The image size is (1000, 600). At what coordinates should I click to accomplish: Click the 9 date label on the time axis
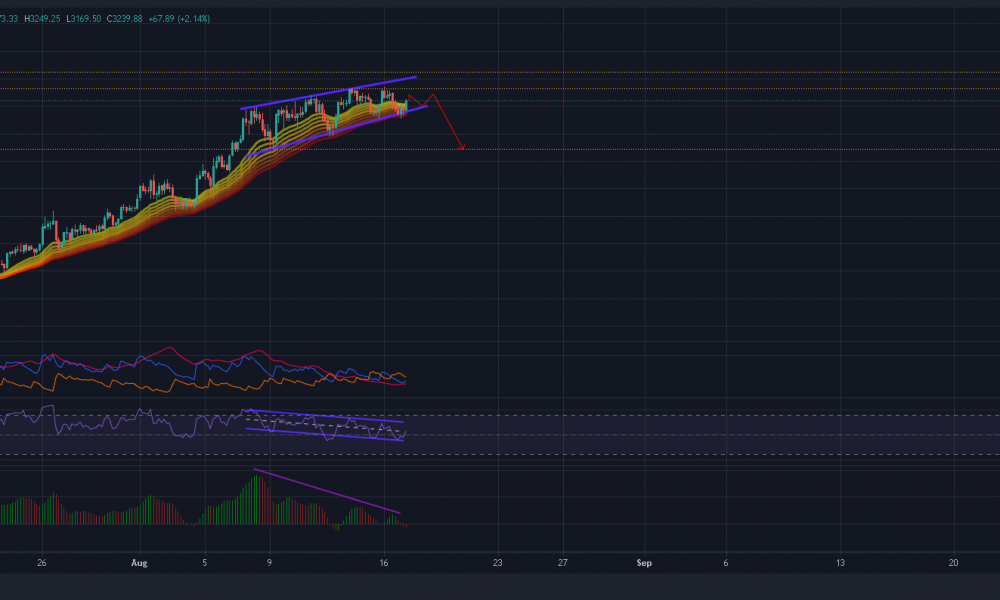(x=270, y=562)
